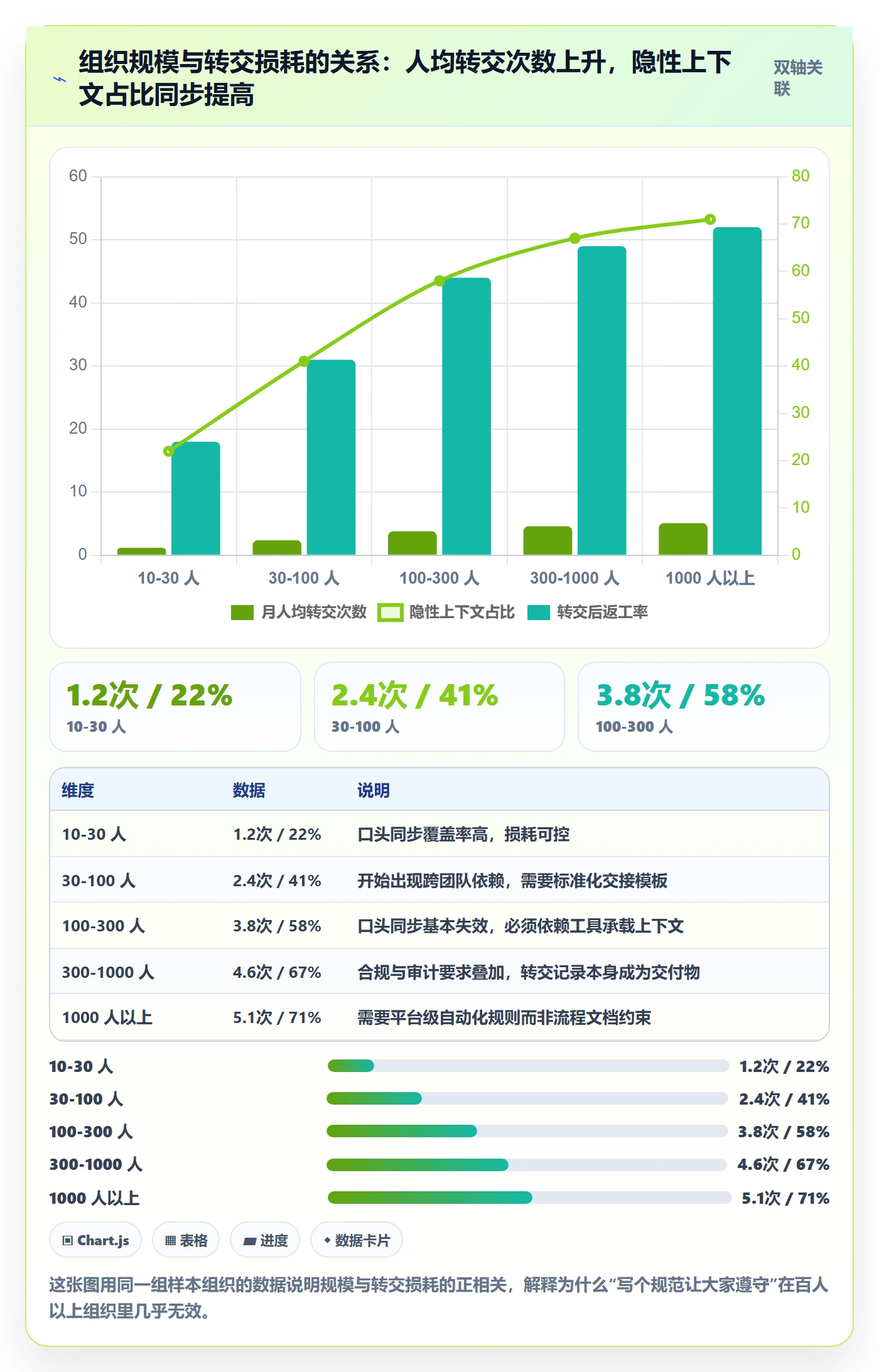
Task: Click the 1000 人以上 progress bar
Action: coord(529,1198)
